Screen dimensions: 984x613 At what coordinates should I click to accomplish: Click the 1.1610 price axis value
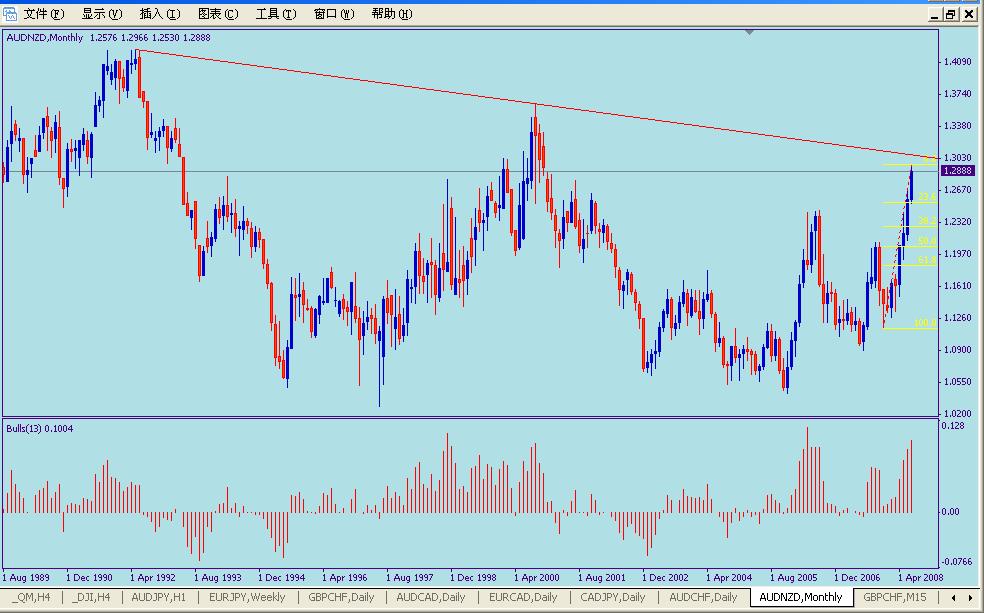(x=958, y=285)
